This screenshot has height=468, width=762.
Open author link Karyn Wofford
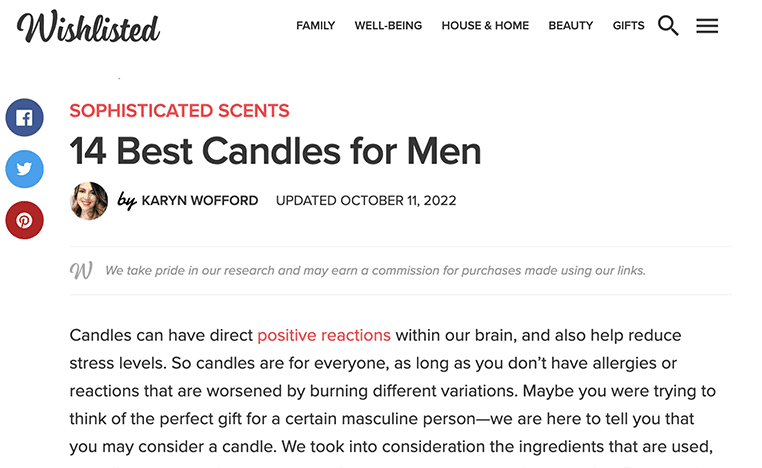click(200, 201)
